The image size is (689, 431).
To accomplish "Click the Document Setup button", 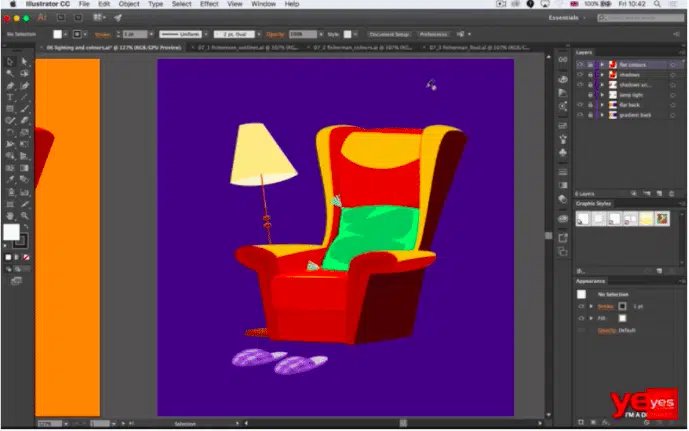I will (389, 34).
